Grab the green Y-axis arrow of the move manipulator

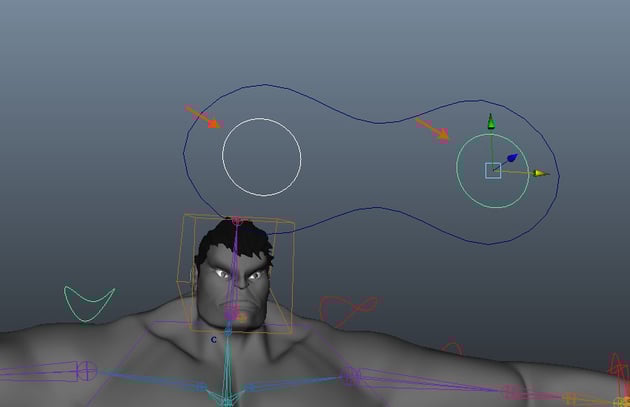tap(491, 121)
